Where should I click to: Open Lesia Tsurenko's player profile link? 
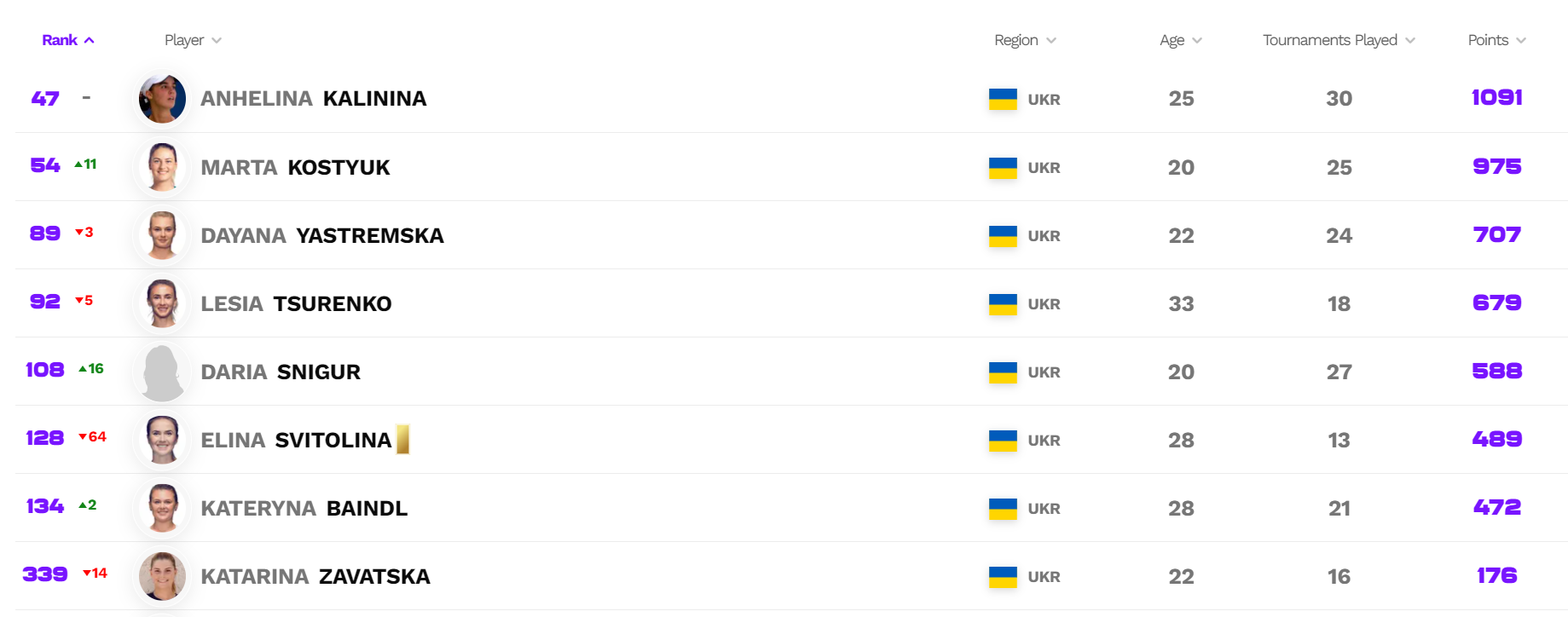coord(296,304)
